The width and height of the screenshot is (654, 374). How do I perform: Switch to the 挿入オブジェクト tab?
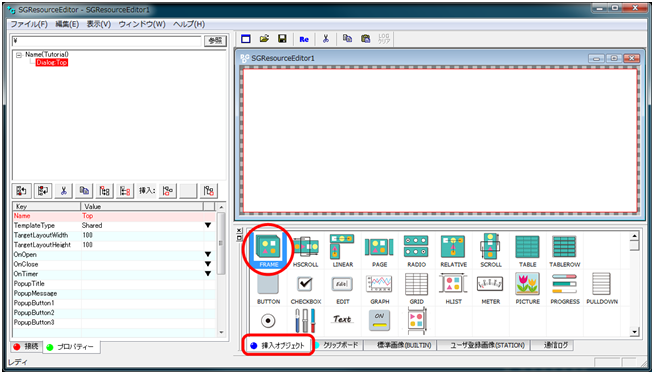[278, 345]
